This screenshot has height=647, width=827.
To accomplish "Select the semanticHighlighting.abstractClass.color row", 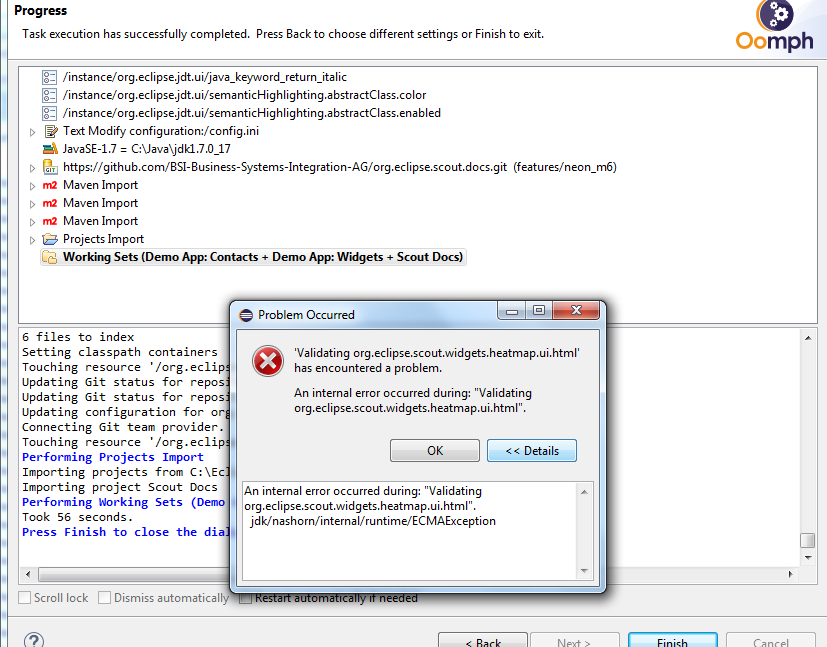I will 244,95.
